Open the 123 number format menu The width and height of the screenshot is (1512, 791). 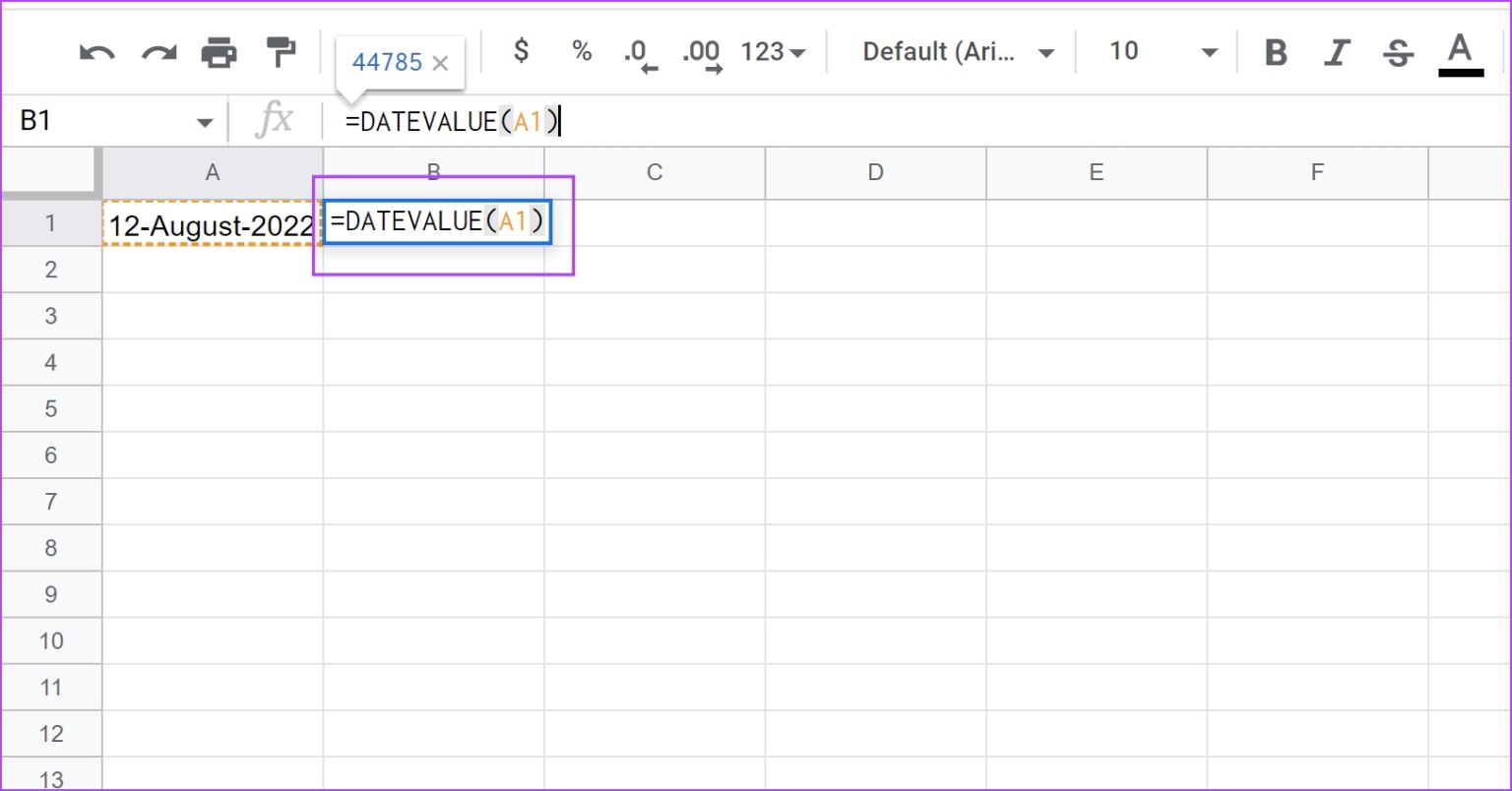(772, 53)
